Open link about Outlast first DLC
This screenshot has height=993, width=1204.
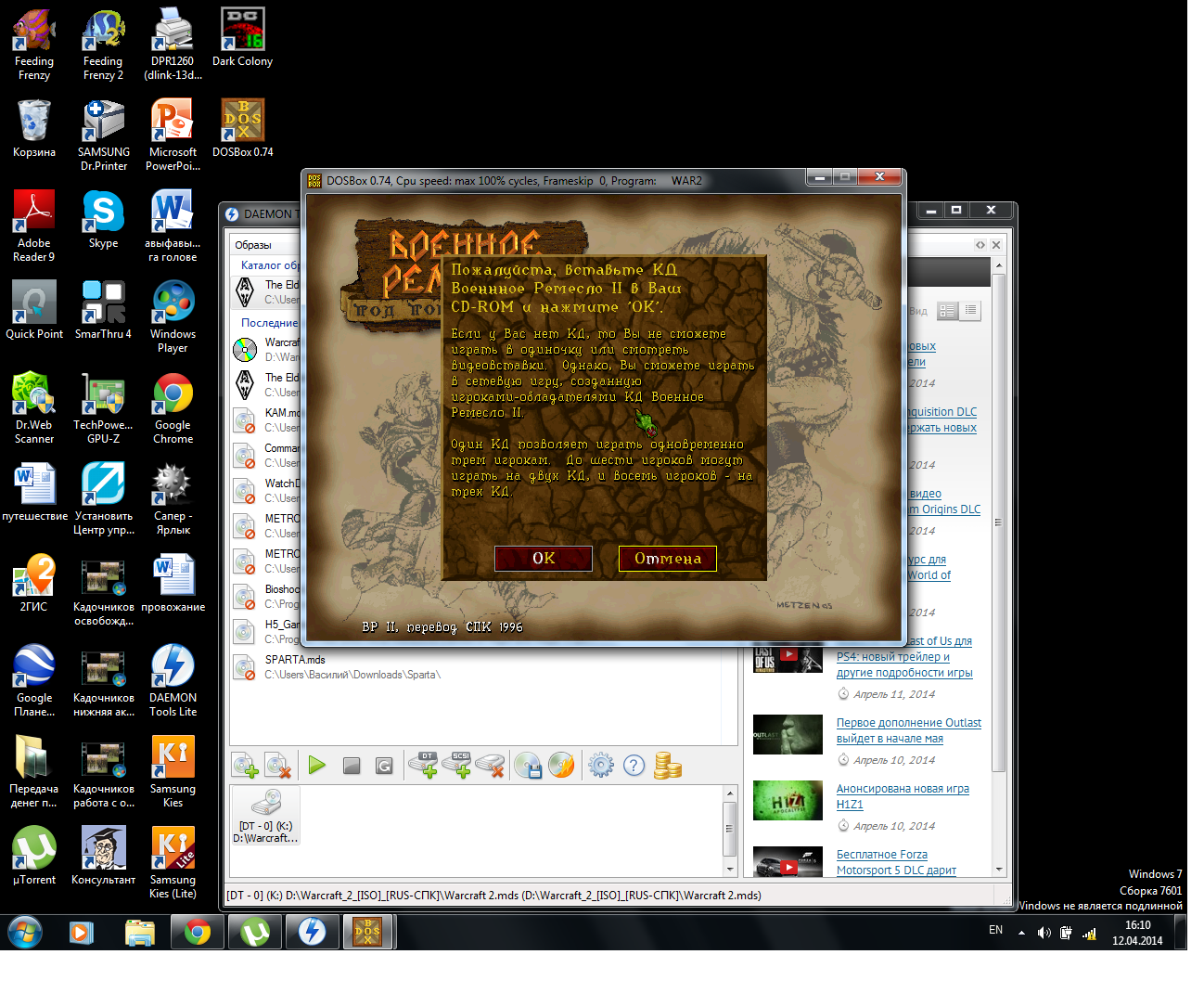908,730
